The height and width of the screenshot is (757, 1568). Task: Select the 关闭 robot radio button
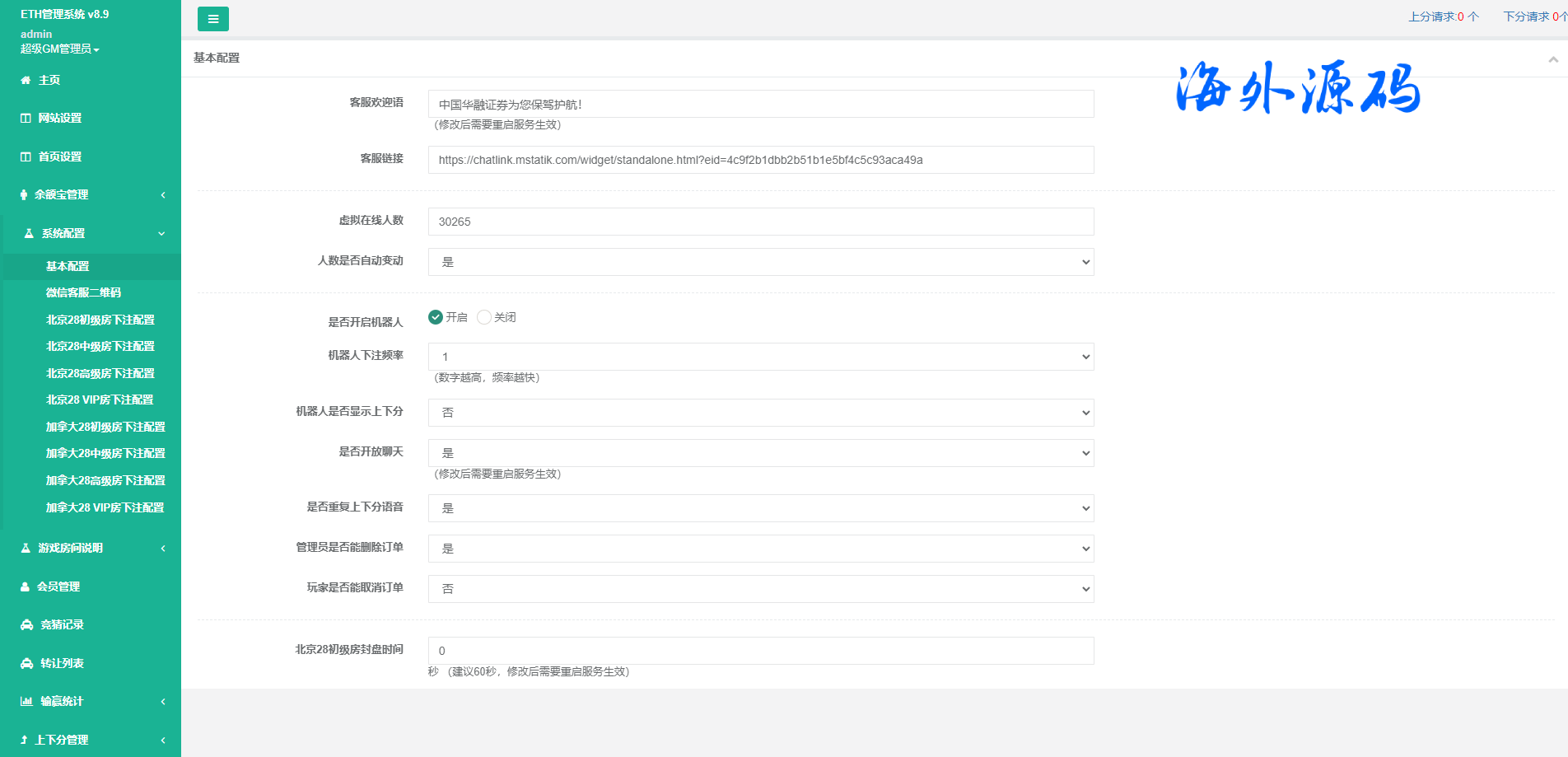484,317
